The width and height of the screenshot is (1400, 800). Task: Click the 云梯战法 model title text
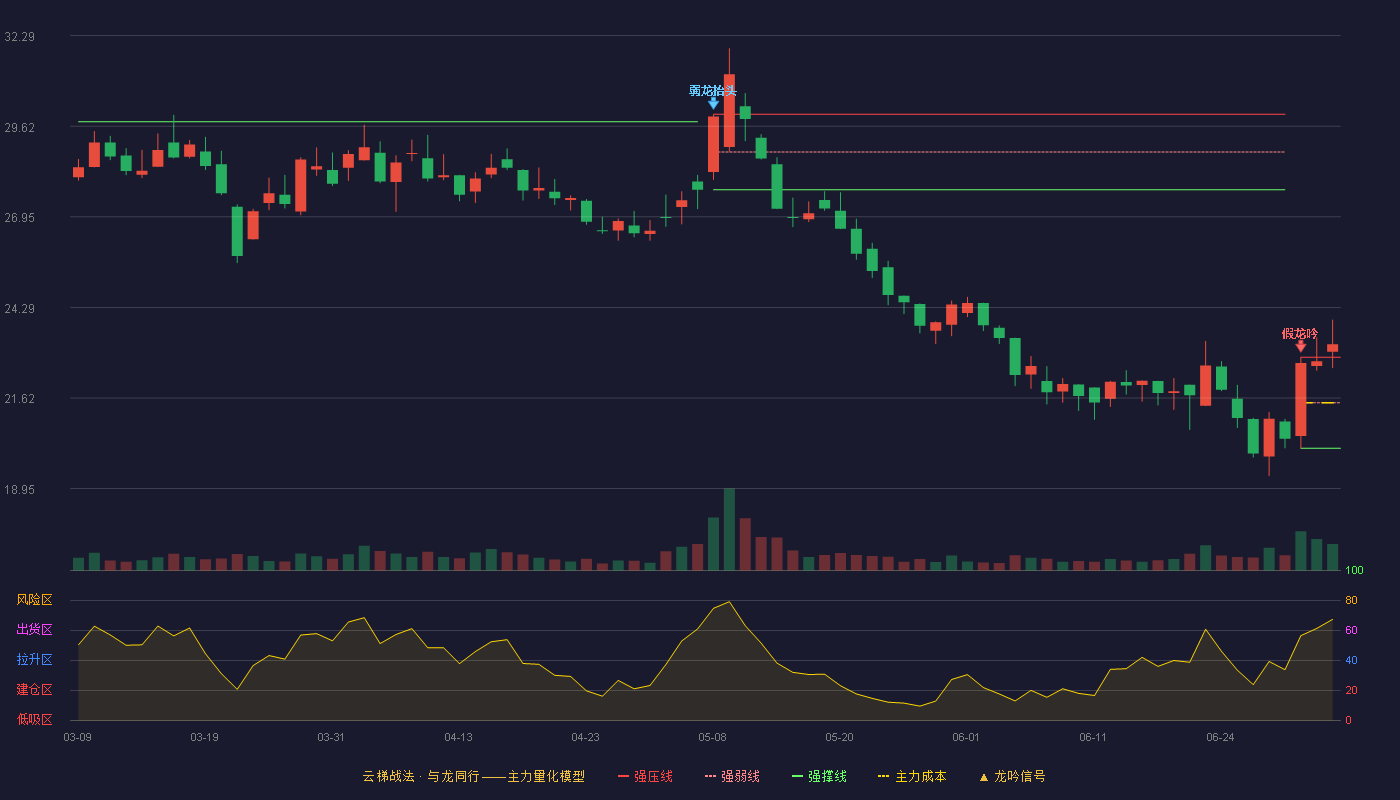click(x=473, y=776)
